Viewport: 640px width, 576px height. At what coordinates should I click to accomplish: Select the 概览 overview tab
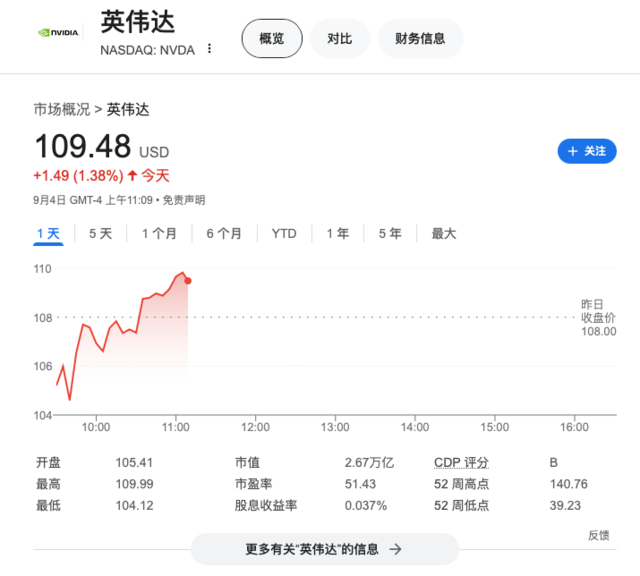[x=272, y=38]
